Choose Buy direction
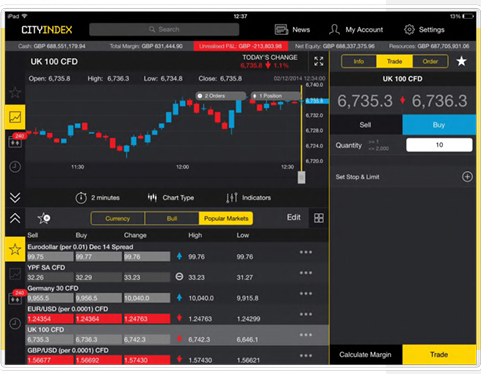The height and width of the screenshot is (374, 481). pos(439,125)
